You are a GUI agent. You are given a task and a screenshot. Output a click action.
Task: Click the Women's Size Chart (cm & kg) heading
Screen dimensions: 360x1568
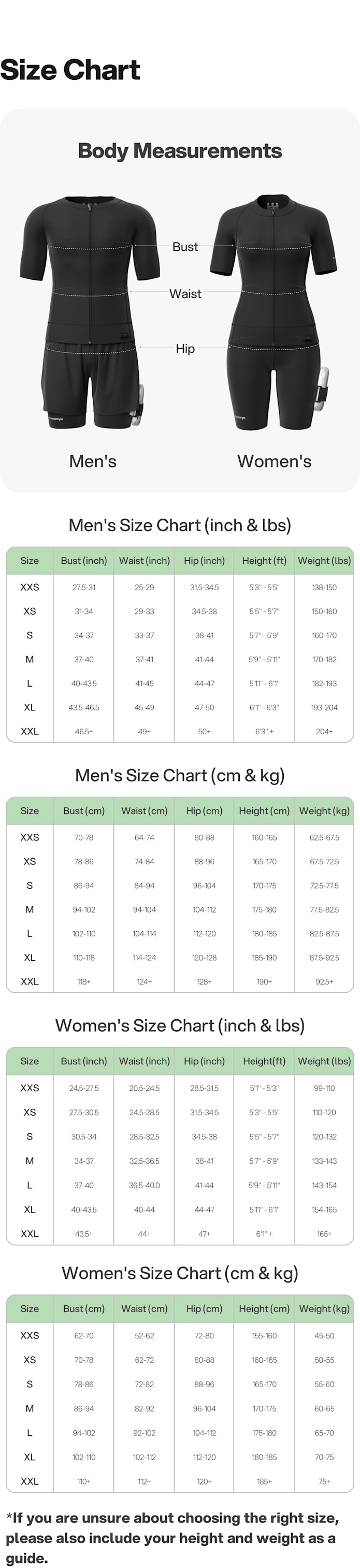(180, 1273)
